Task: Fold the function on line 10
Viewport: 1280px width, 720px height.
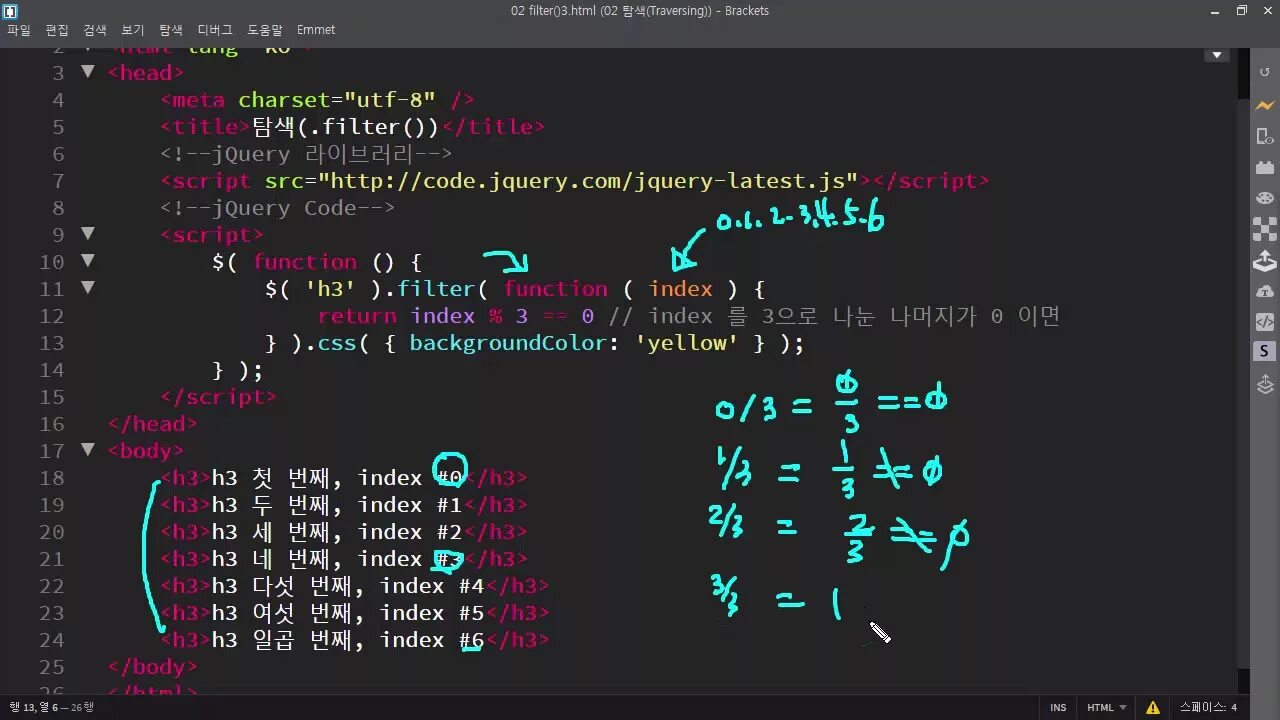Action: click(88, 261)
